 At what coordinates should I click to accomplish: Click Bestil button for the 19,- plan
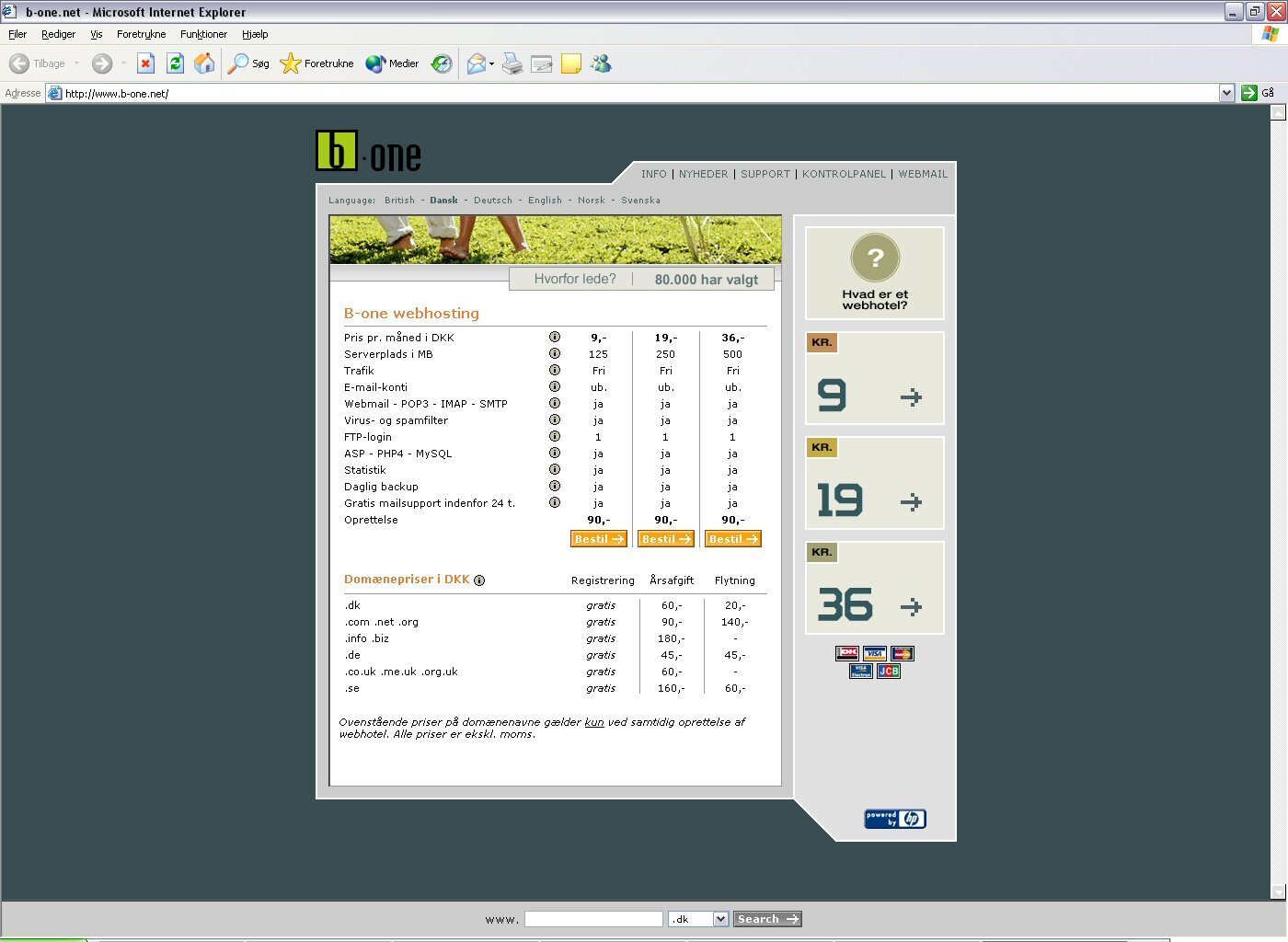pos(666,539)
